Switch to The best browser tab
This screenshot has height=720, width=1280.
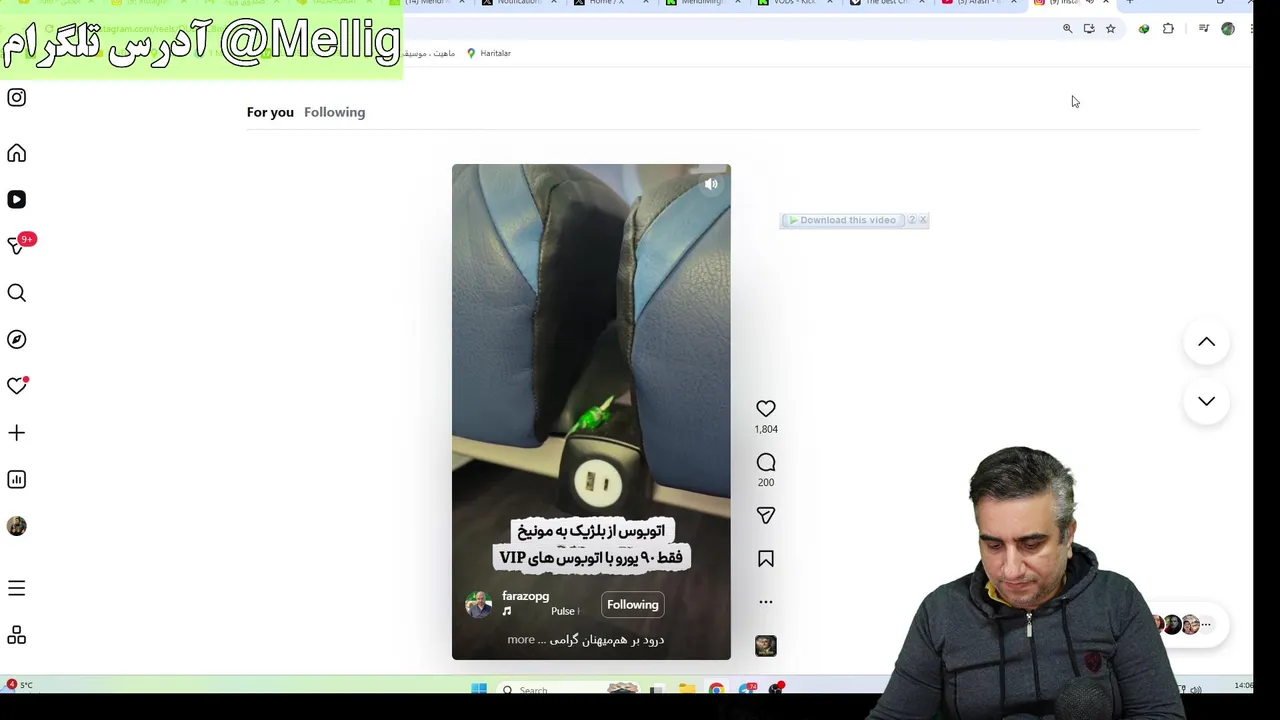887,3
